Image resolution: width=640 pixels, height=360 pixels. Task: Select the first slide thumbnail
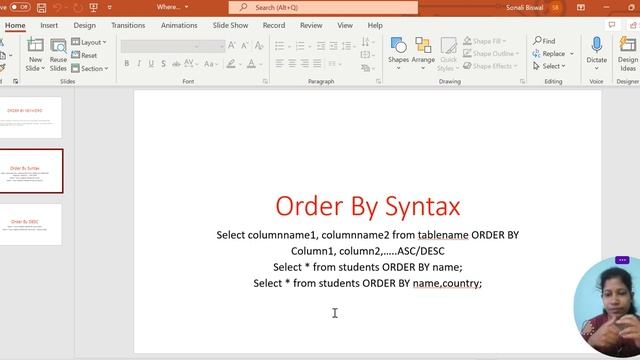click(x=31, y=118)
